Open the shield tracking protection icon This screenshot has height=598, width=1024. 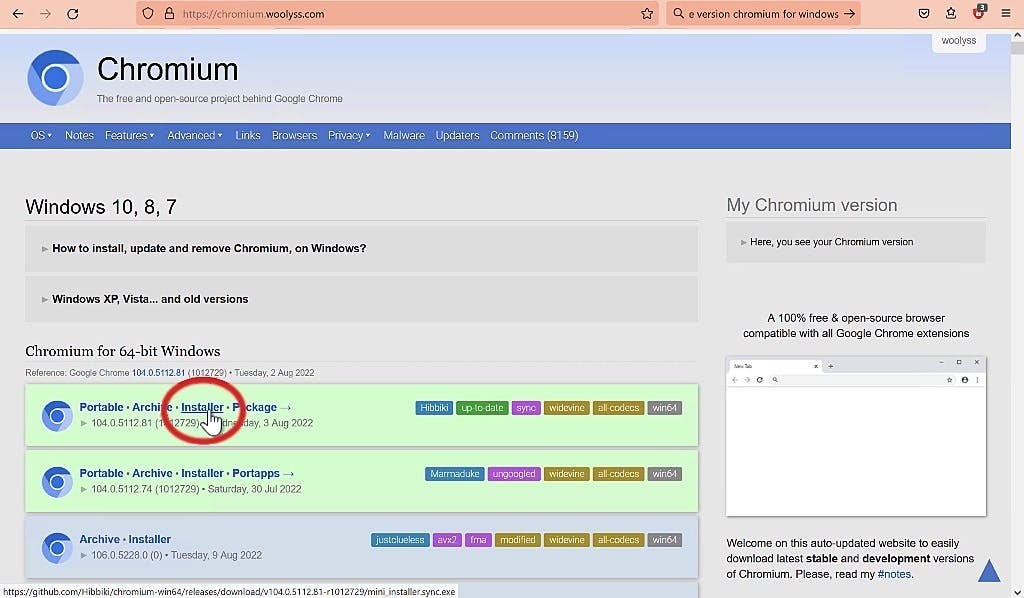click(x=148, y=13)
